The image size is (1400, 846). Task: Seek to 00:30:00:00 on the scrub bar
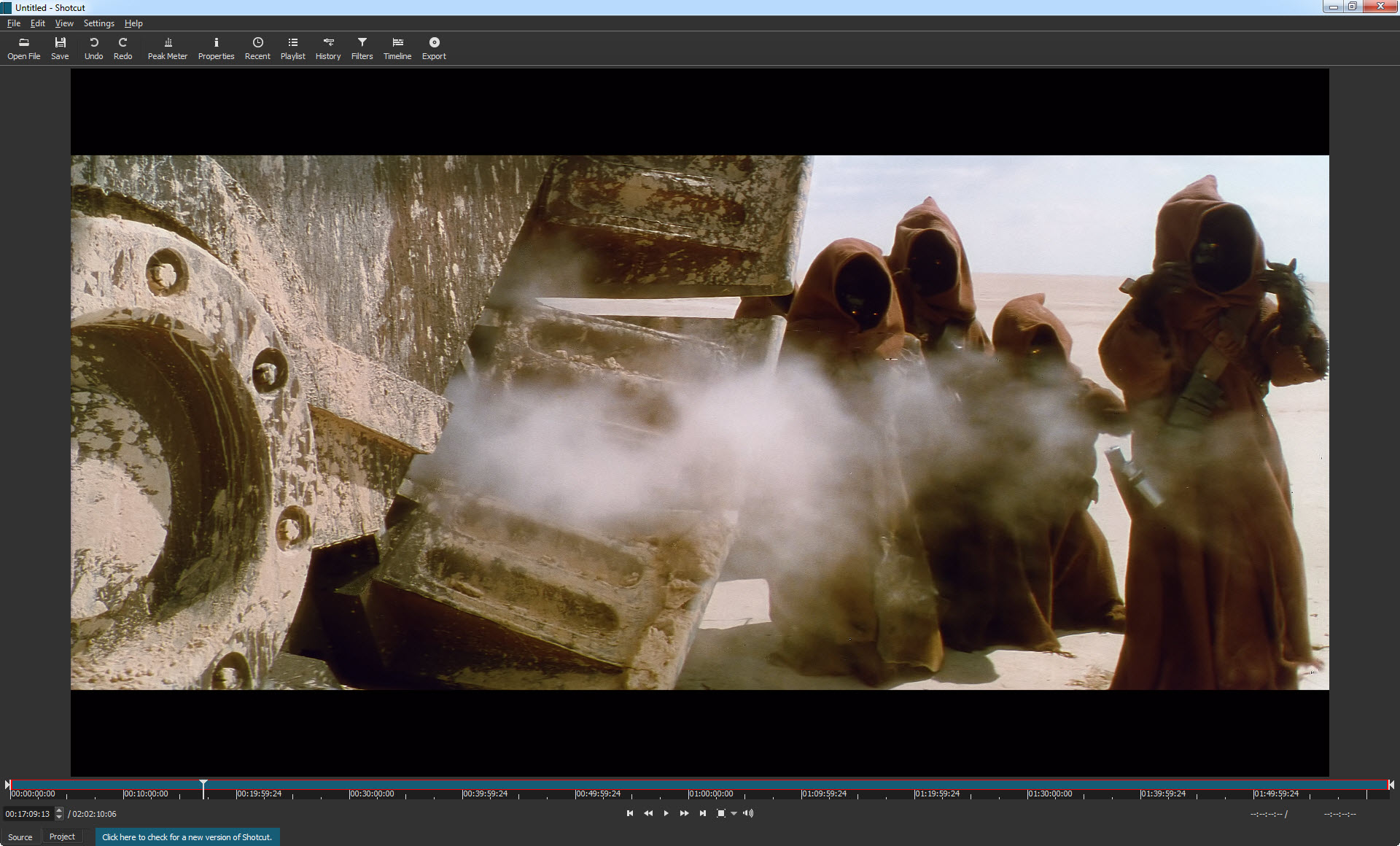coord(373,793)
